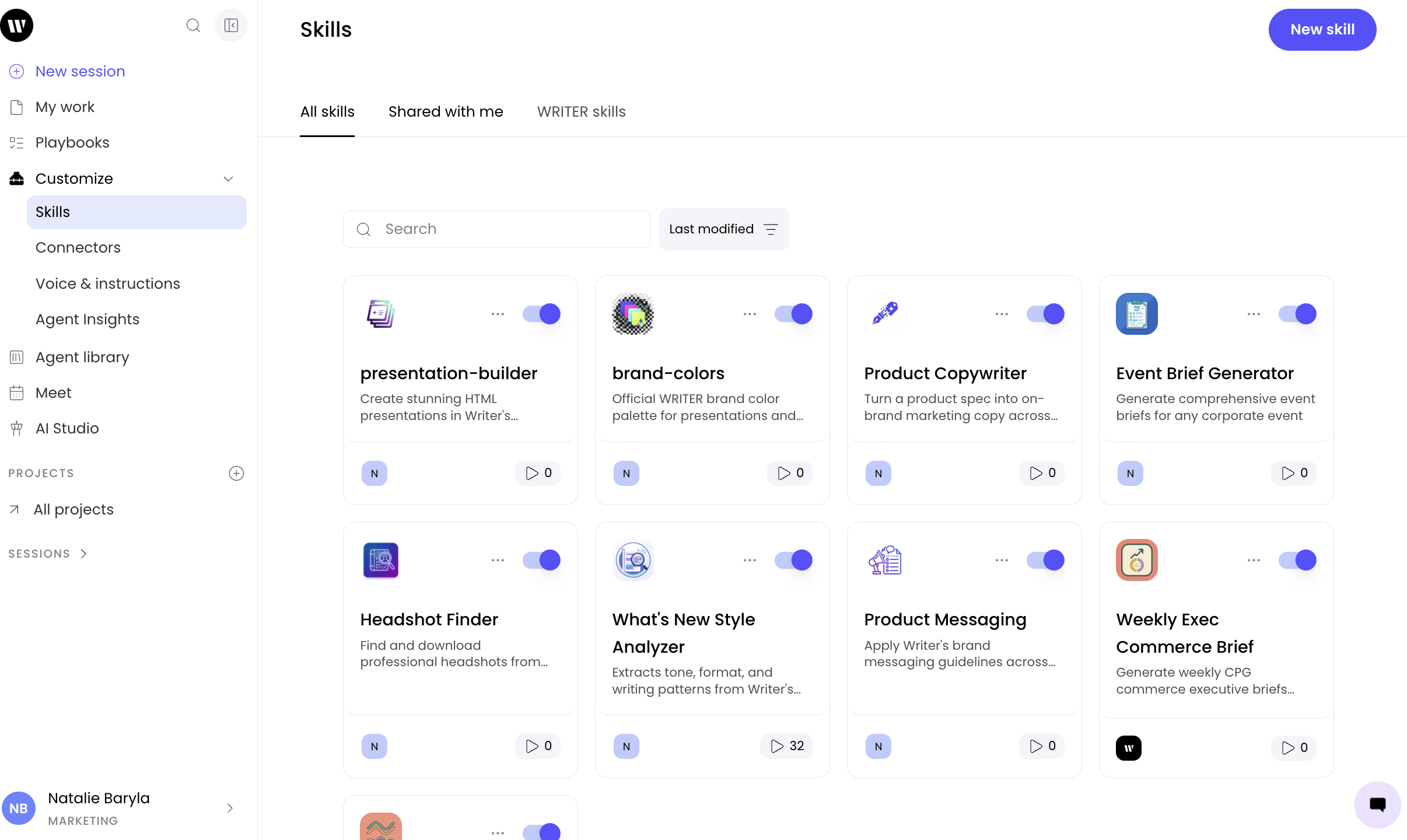This screenshot has width=1407, height=840.
Task: Open Voice & instructions settings
Action: pyautogui.click(x=108, y=283)
